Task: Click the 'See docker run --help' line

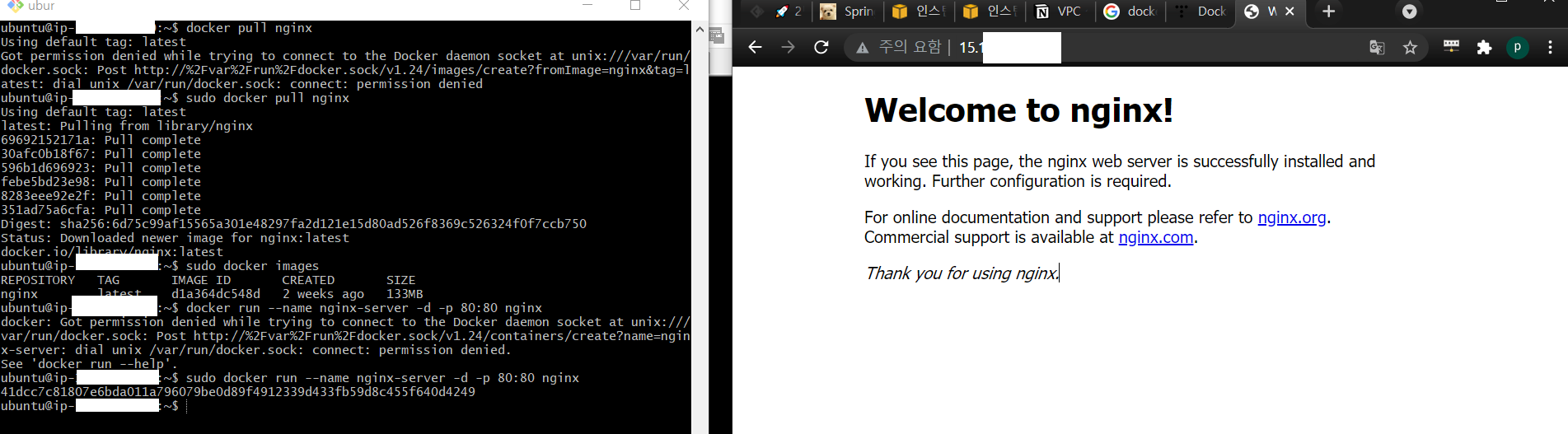Action: tap(88, 364)
